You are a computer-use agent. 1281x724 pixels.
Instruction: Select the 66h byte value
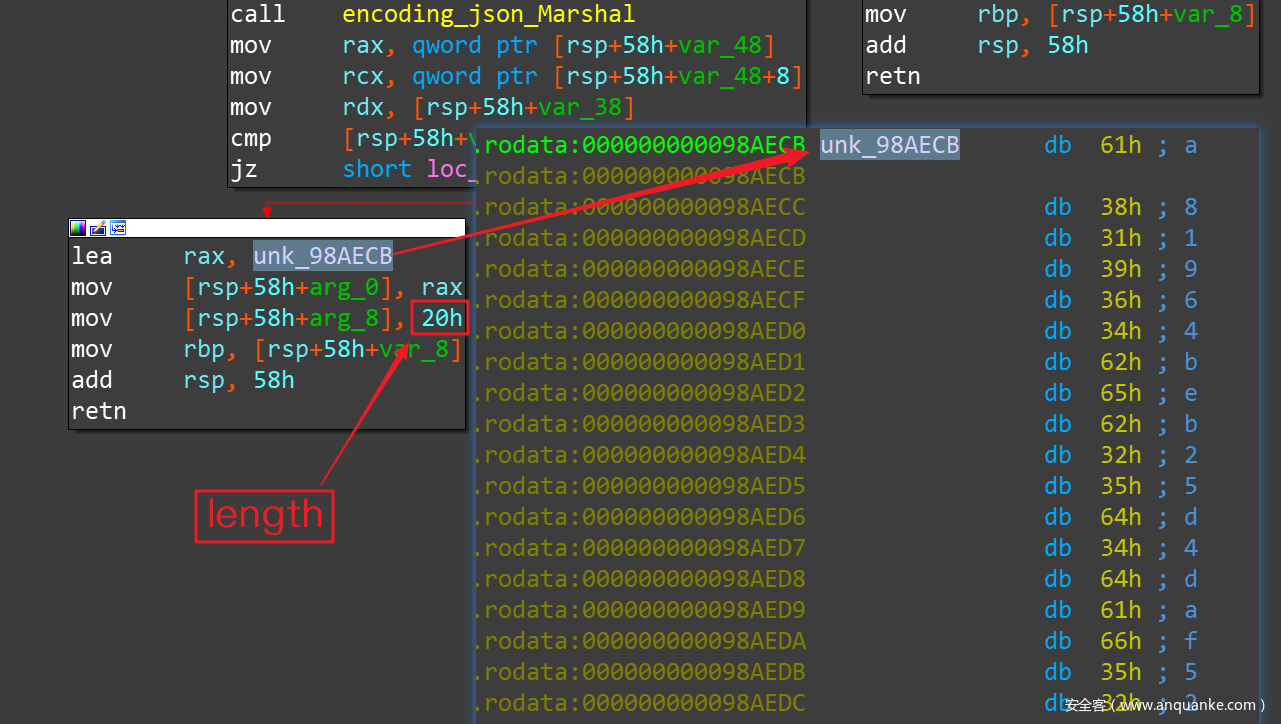click(x=1121, y=641)
